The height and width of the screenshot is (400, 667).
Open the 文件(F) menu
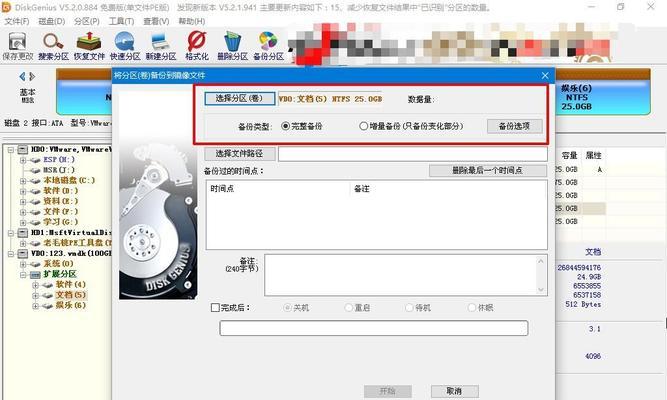point(17,21)
